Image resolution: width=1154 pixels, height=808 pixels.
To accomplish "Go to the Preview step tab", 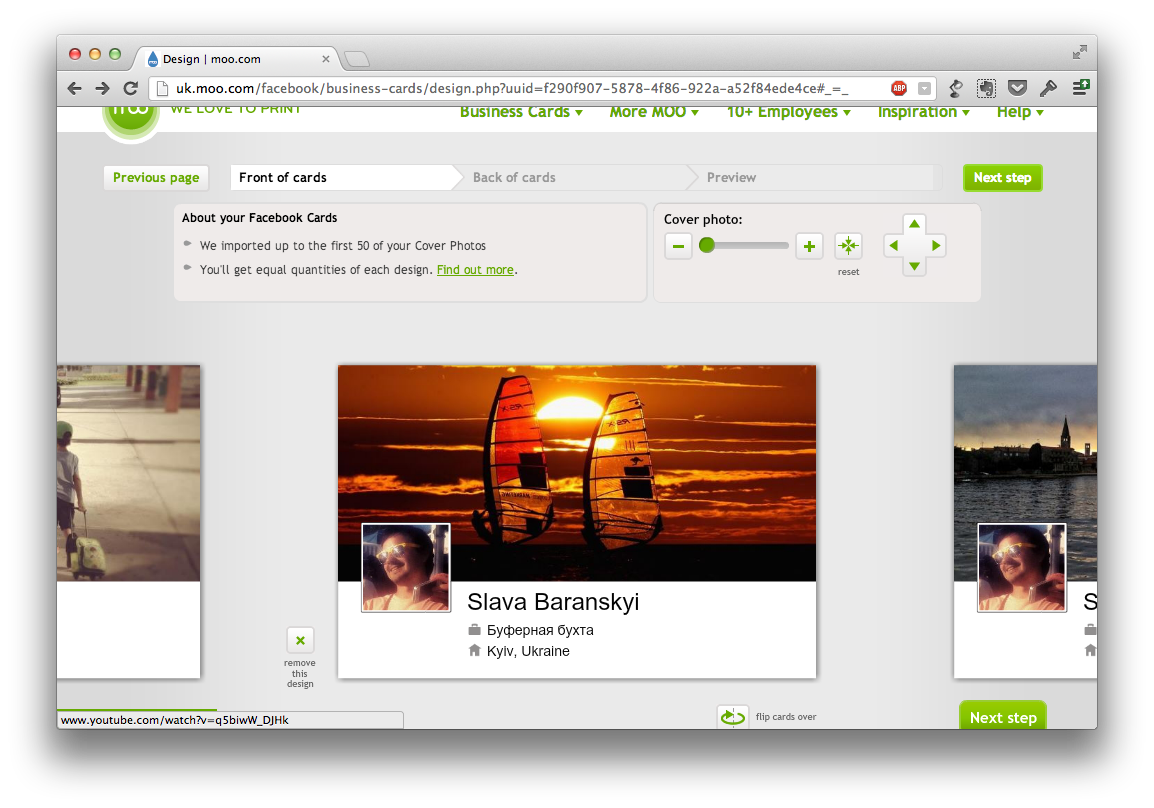I will (731, 178).
